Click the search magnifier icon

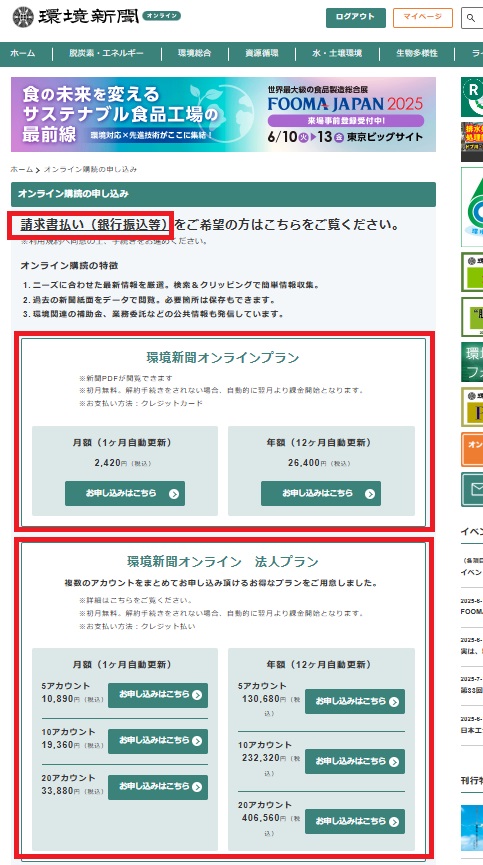tap(471, 18)
